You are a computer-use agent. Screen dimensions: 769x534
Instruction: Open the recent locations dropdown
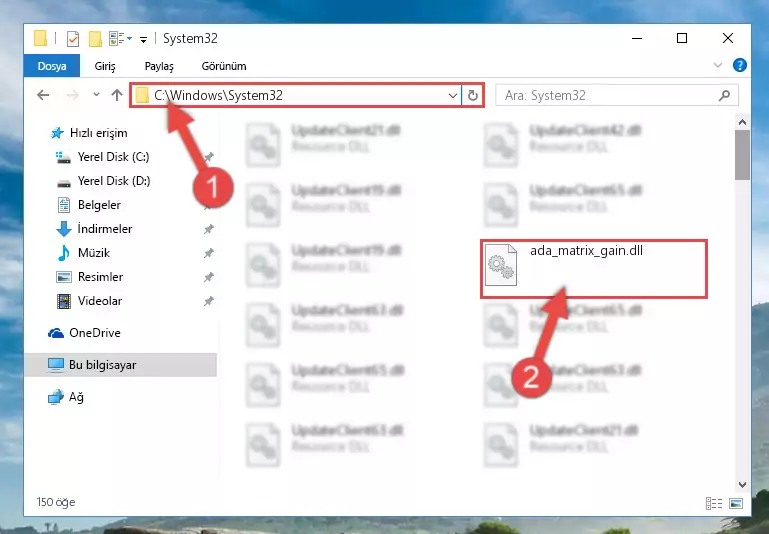pyautogui.click(x=96, y=94)
